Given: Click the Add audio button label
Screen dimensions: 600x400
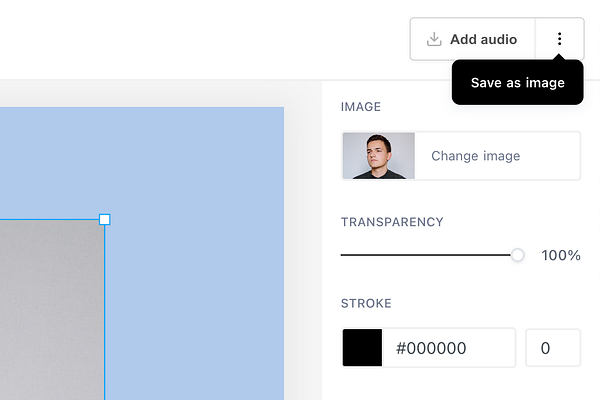Looking at the screenshot, I should tap(483, 40).
